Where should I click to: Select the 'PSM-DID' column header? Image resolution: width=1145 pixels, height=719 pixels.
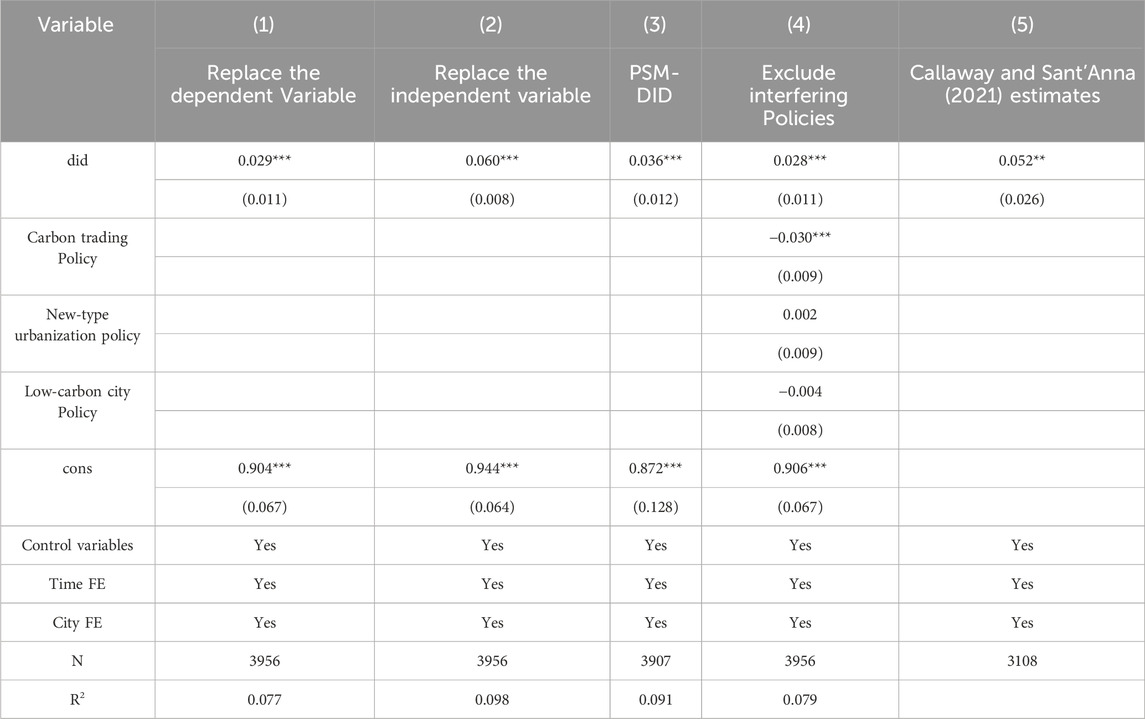click(x=655, y=85)
